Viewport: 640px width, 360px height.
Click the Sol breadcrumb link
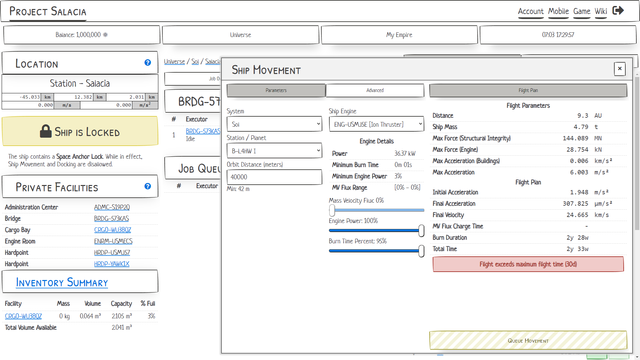(x=195, y=62)
